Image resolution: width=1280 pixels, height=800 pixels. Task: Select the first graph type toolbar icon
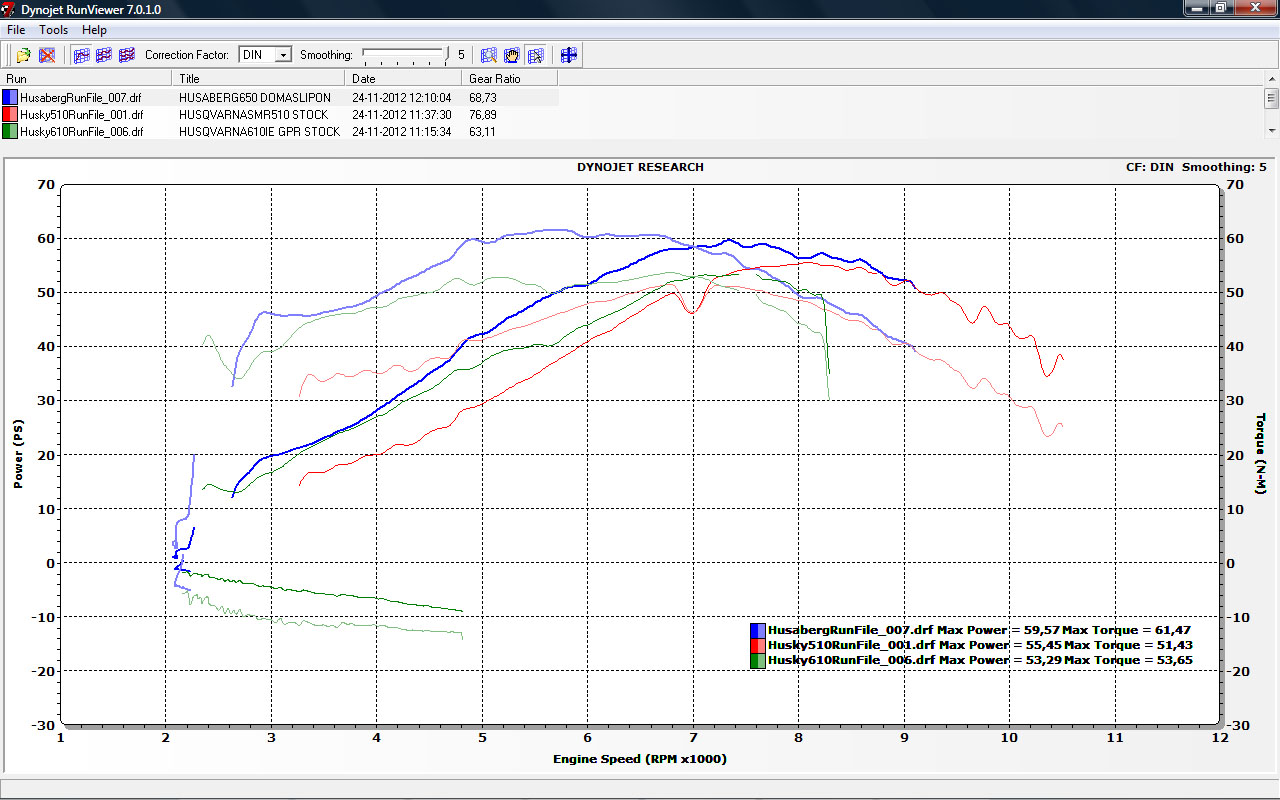[82, 55]
